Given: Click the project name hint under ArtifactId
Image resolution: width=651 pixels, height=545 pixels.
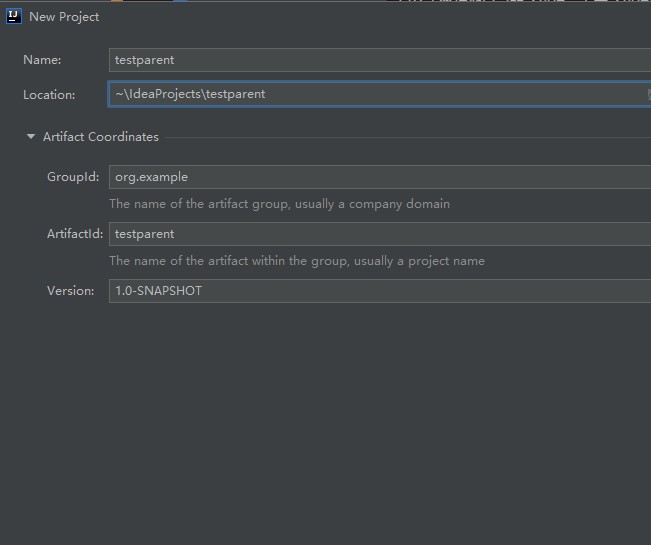Looking at the screenshot, I should coord(296,261).
